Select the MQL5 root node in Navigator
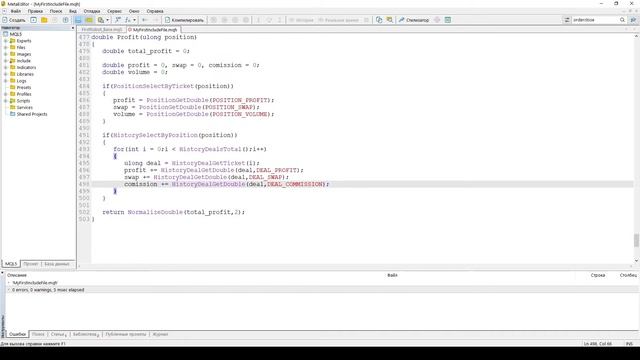The height and width of the screenshot is (360, 640). pos(16,34)
